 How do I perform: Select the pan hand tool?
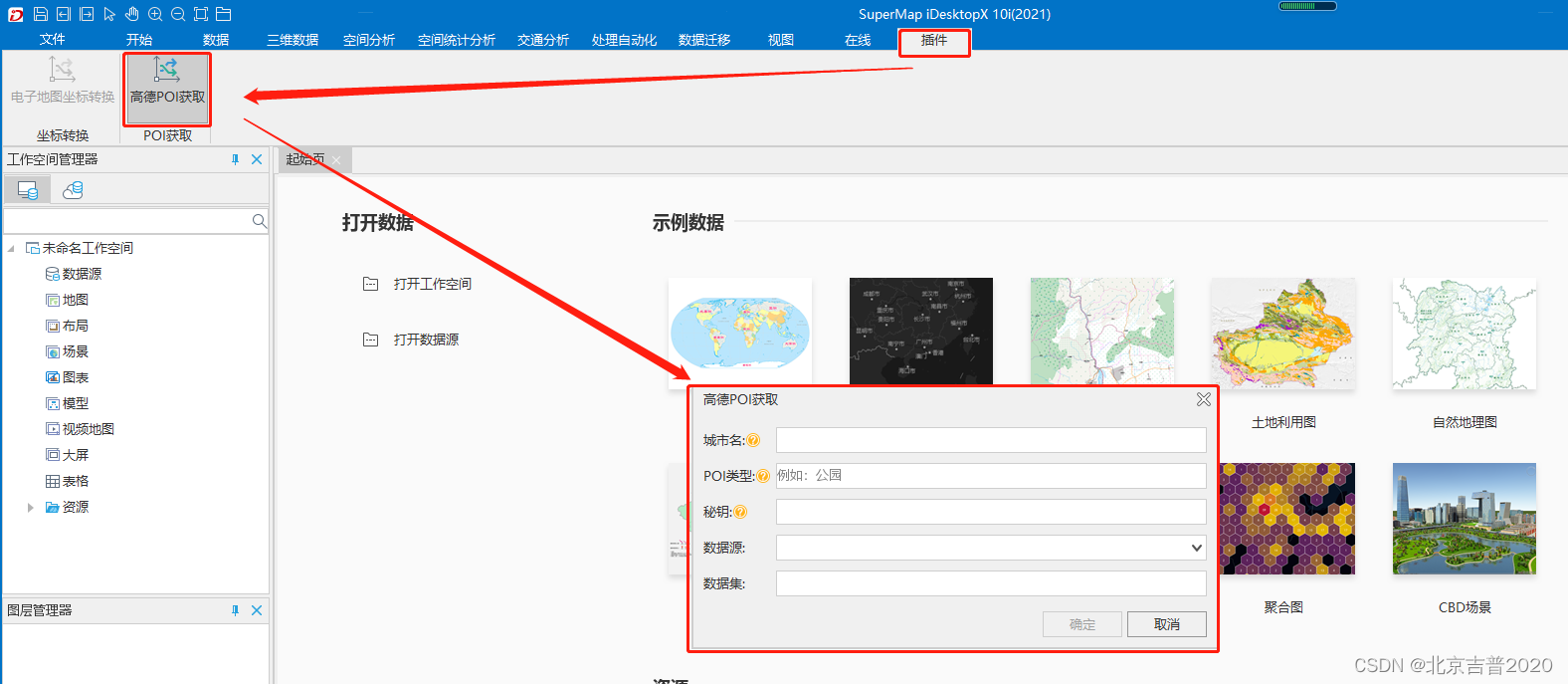point(132,14)
